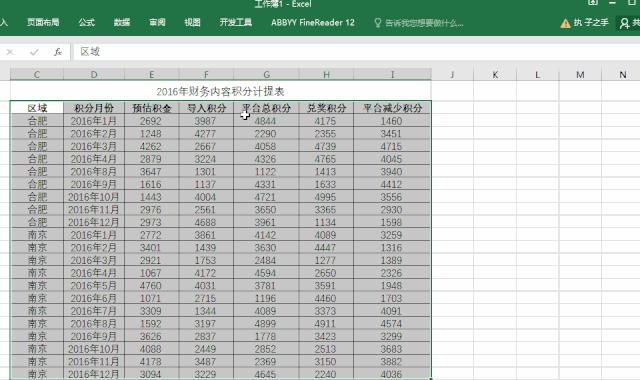Screen dimensions: 640x380
Task: Select column C header
Action: click(37, 74)
